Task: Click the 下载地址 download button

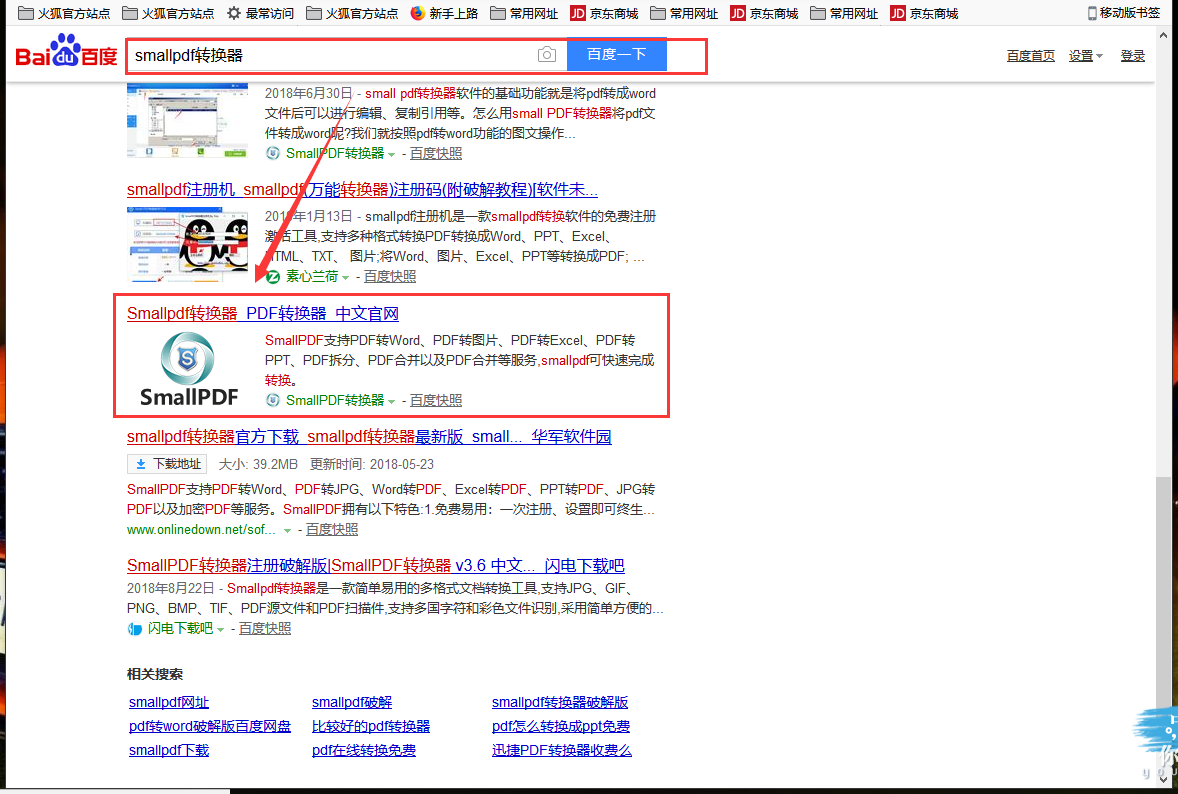Action: click(x=167, y=463)
